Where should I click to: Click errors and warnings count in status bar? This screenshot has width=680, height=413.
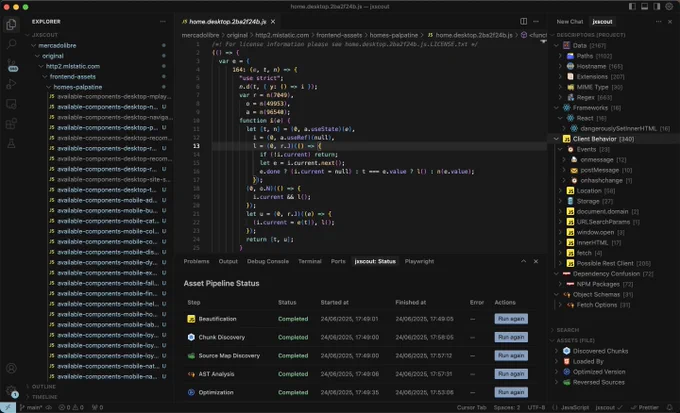pos(71,407)
